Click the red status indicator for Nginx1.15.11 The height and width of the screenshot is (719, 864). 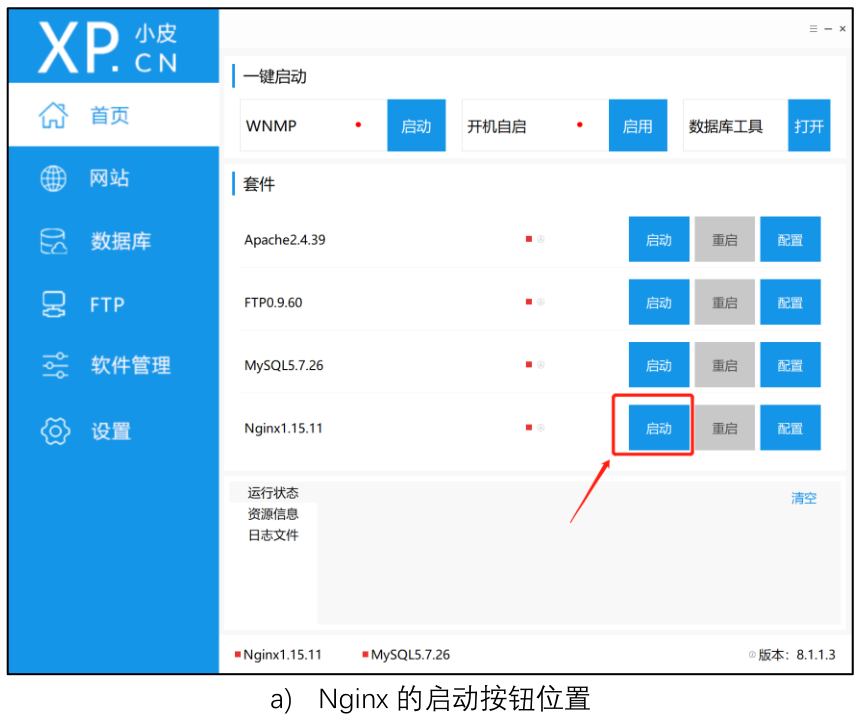tap(528, 428)
